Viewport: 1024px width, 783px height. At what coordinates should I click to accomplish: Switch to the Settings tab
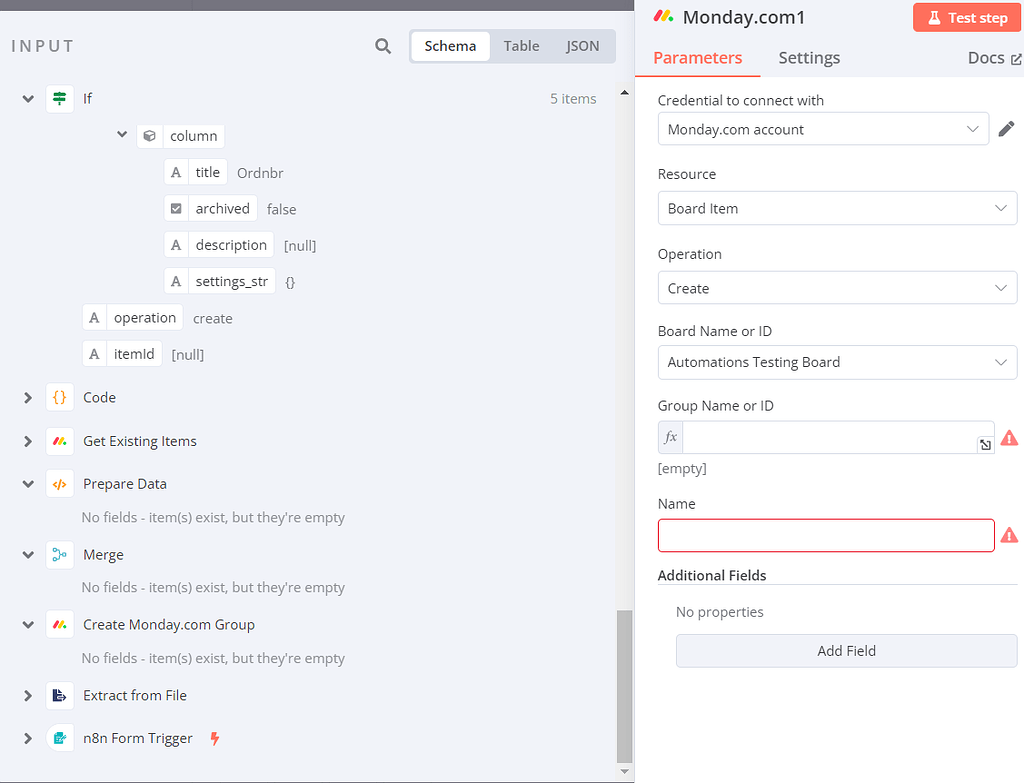tap(808, 58)
